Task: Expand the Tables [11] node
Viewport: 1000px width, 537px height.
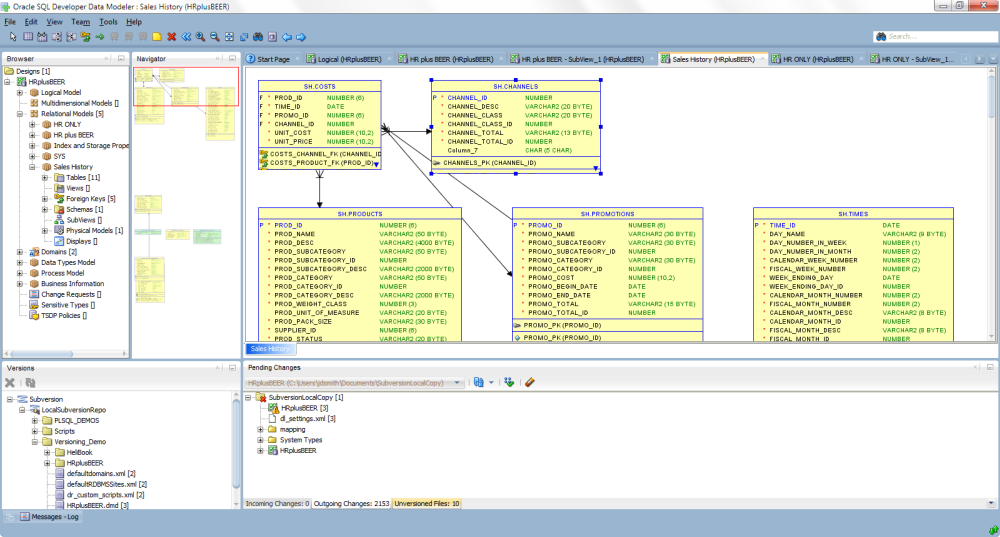Action: coord(45,177)
